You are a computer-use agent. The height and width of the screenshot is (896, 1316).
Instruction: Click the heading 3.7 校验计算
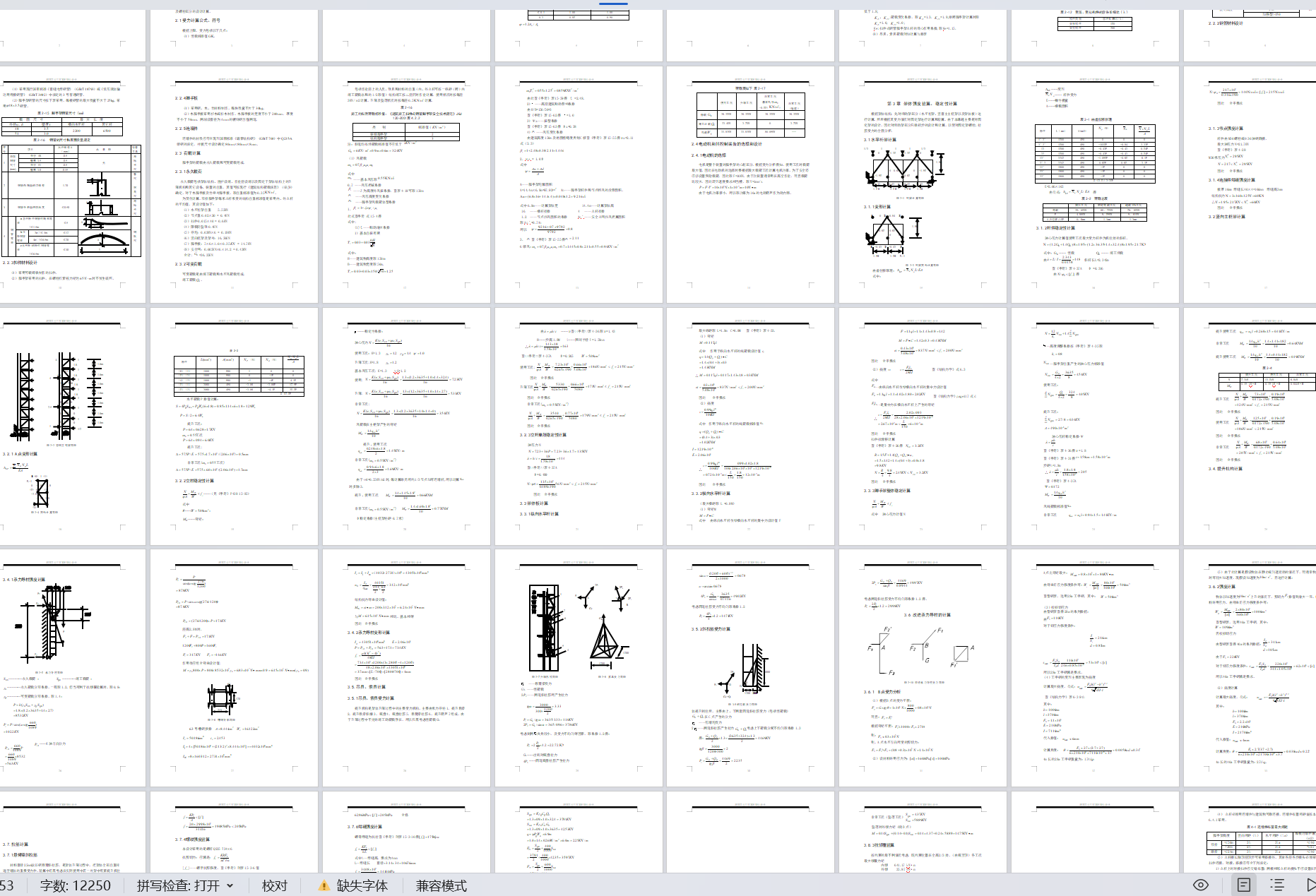[16, 844]
